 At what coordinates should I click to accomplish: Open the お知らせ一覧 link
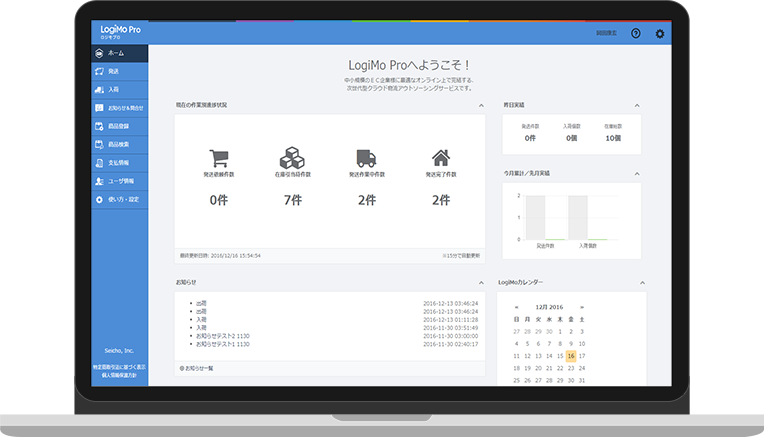[197, 368]
